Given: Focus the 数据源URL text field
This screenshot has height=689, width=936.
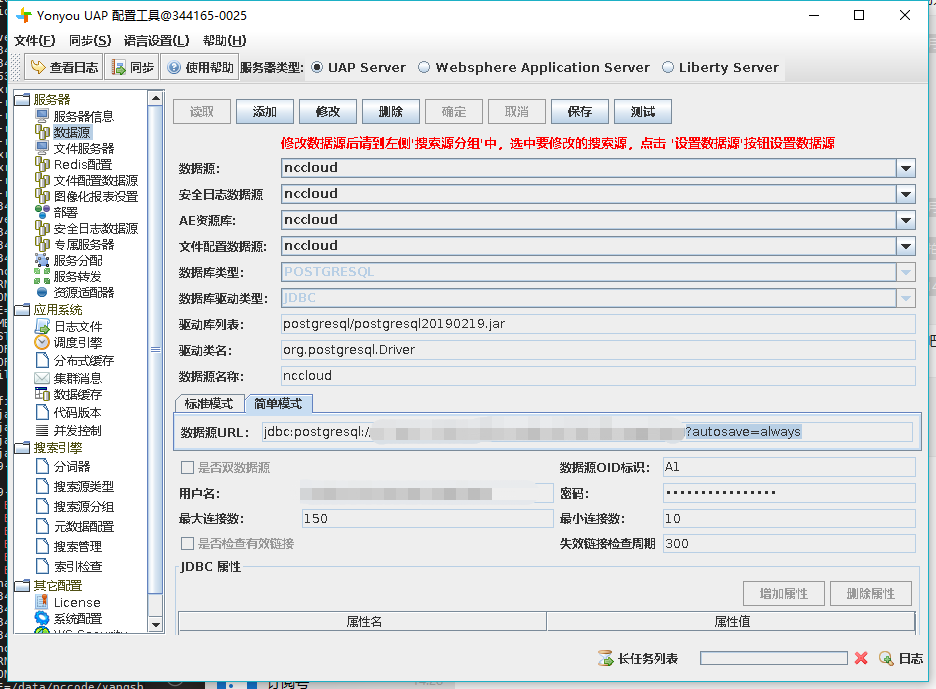Looking at the screenshot, I should 587,432.
